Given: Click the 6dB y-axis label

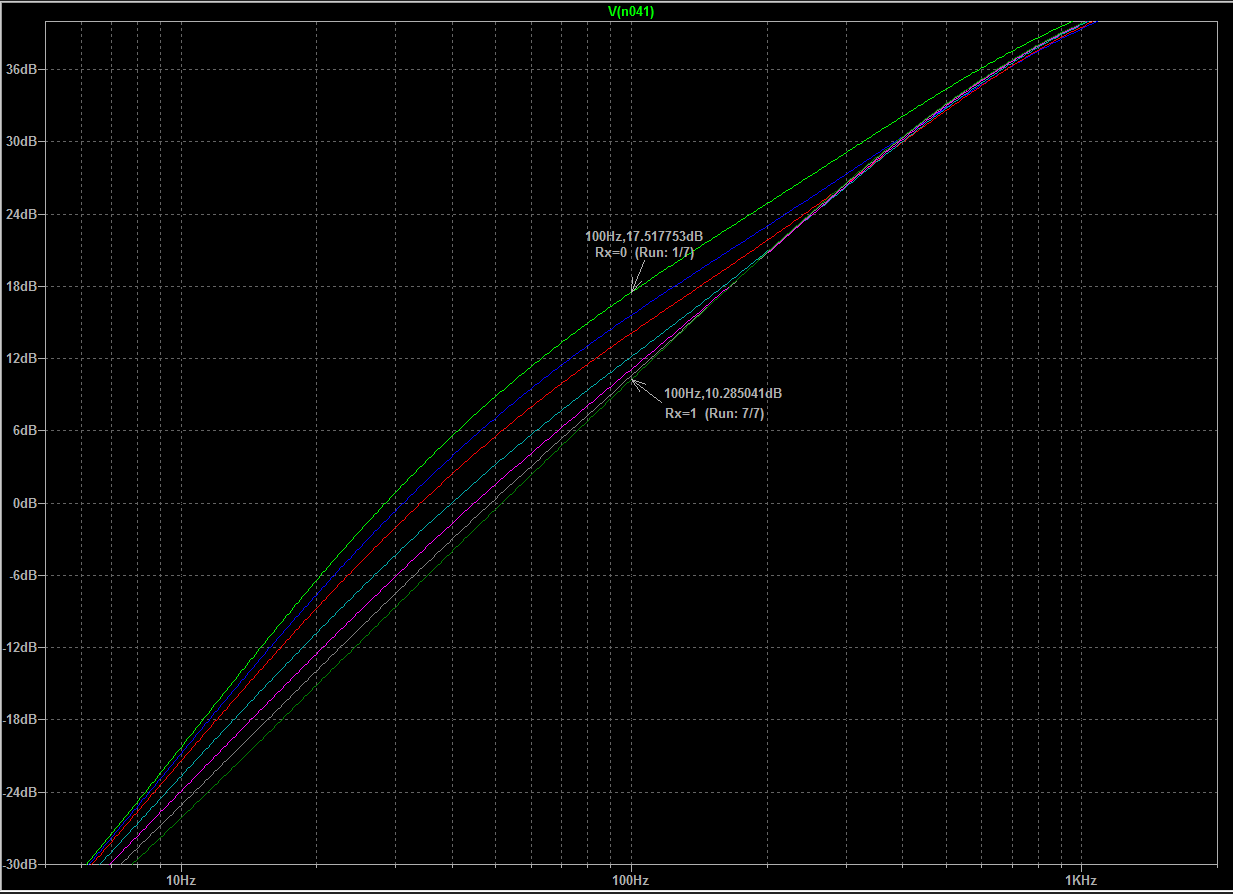Looking at the screenshot, I should click(x=24, y=431).
